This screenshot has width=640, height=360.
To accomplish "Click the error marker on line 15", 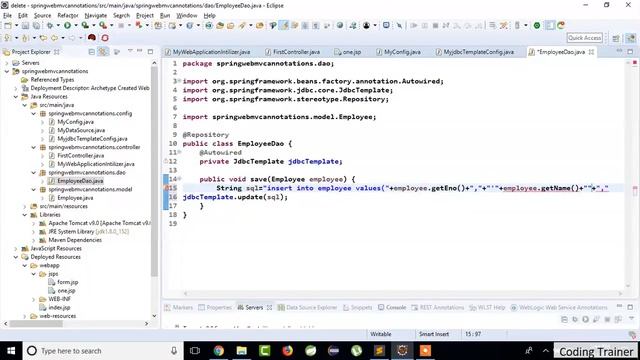I will tap(167, 188).
